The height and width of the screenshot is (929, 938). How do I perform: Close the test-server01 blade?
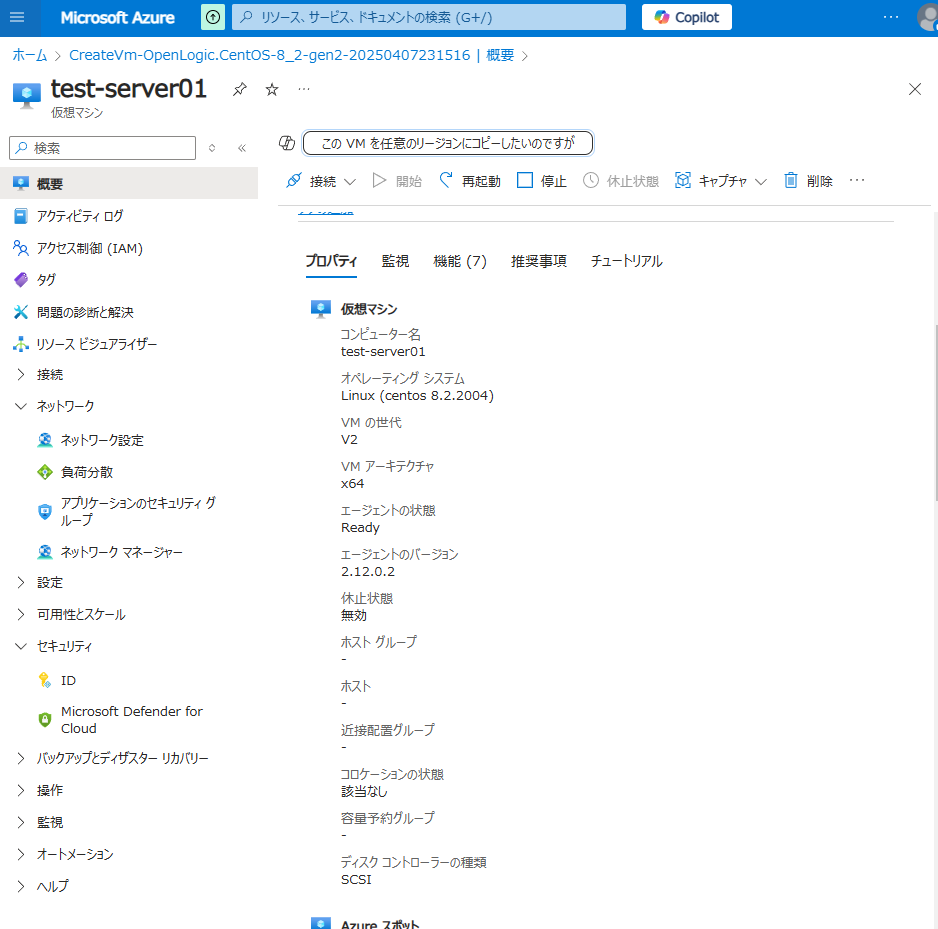[x=915, y=90]
